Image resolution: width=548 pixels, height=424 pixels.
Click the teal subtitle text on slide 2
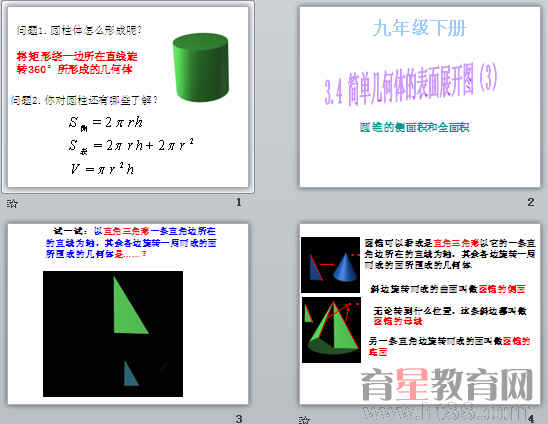414,127
